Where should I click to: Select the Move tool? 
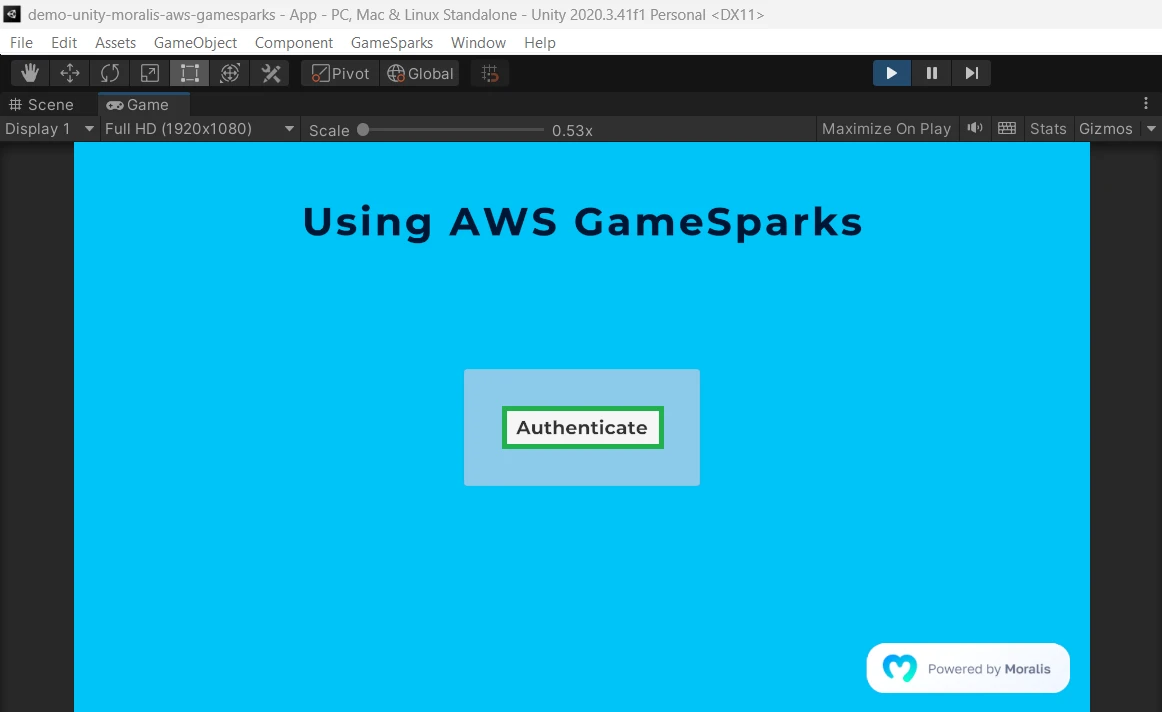[70, 73]
